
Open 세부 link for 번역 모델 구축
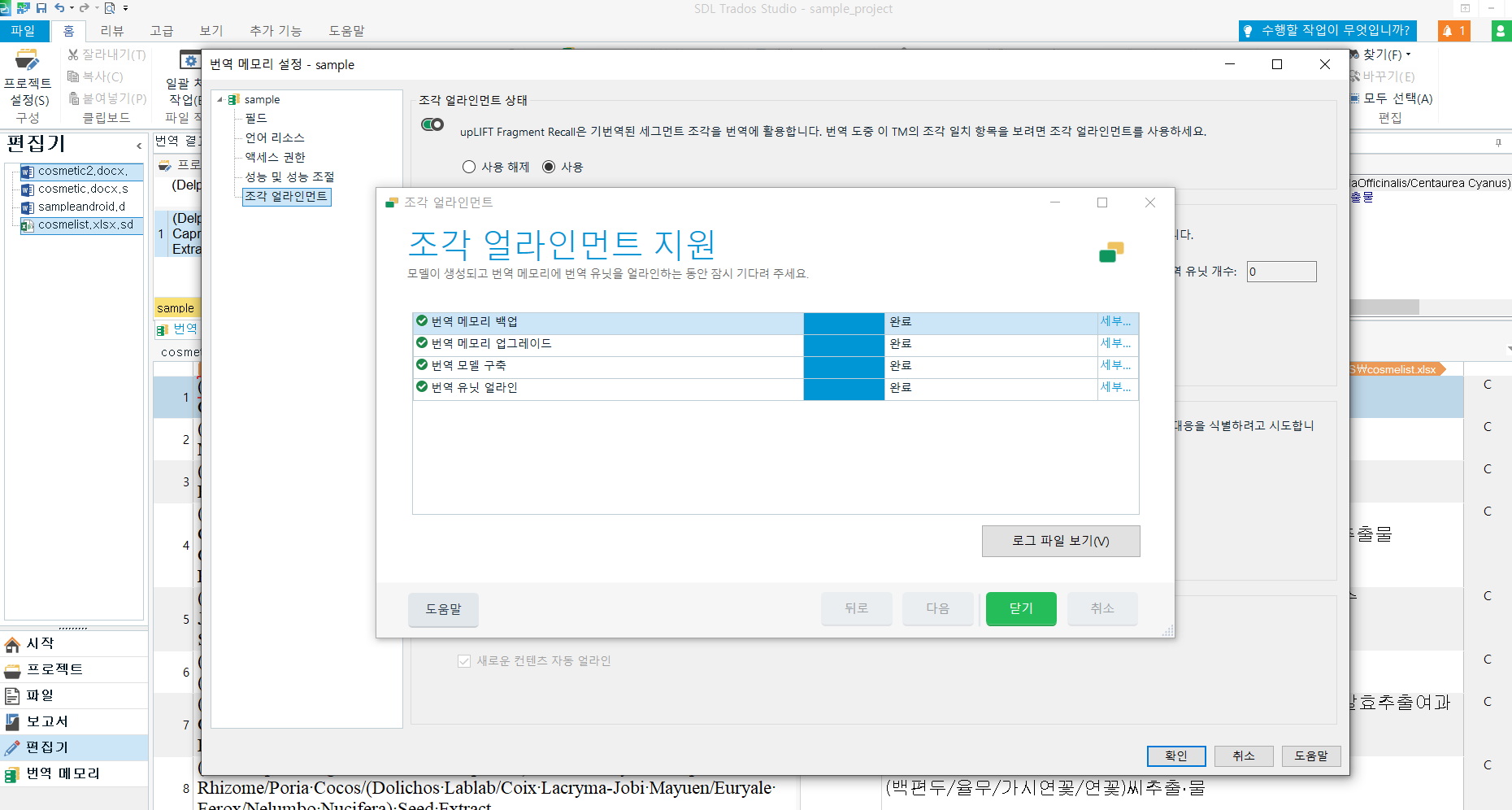click(1115, 365)
